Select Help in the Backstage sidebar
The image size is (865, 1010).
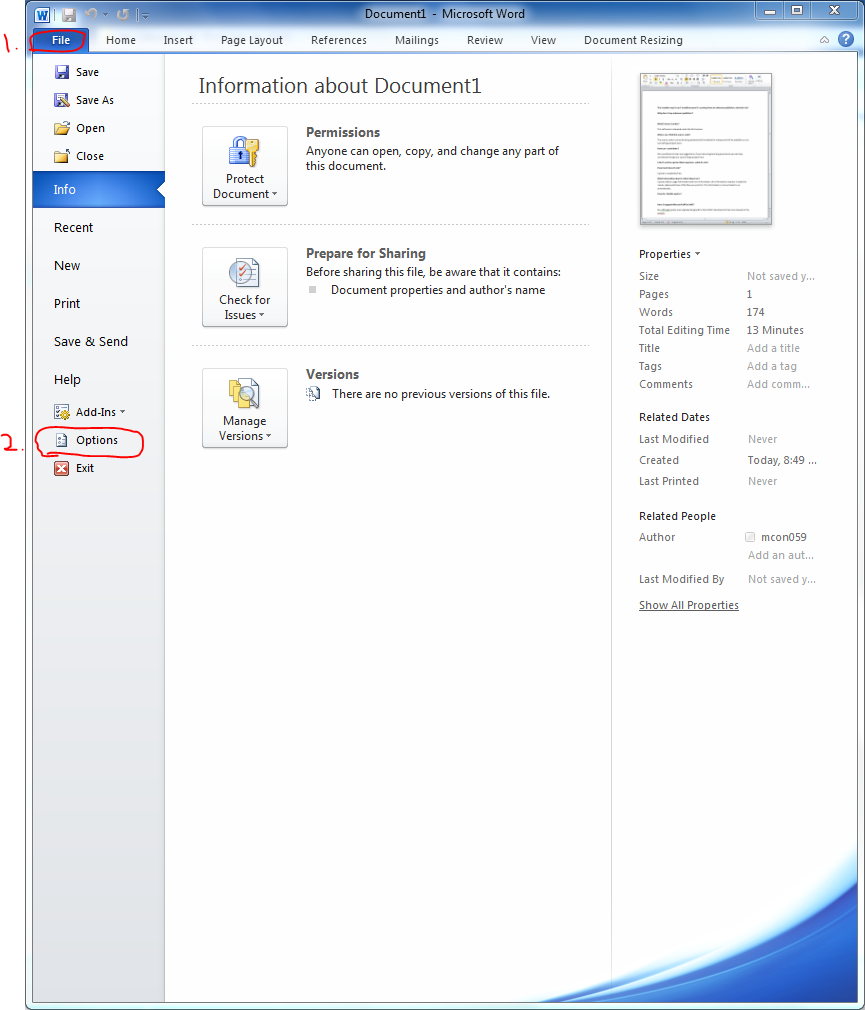pos(99,379)
